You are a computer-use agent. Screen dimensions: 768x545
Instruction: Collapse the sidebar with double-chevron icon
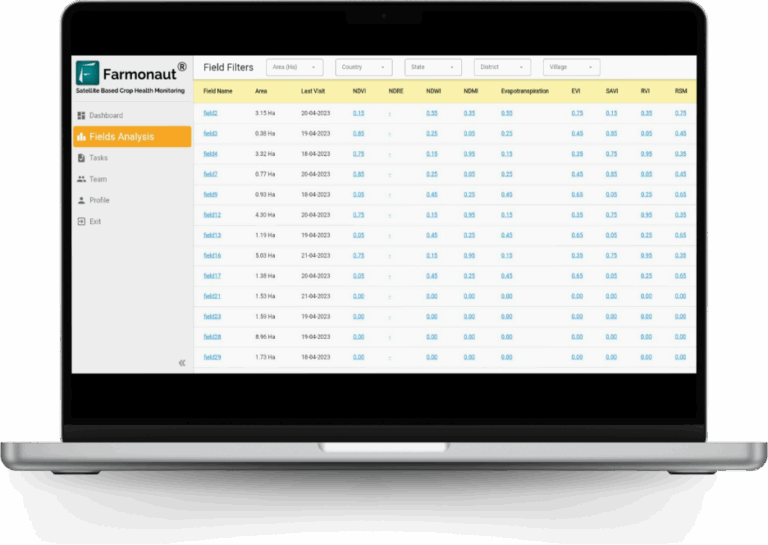(x=181, y=363)
